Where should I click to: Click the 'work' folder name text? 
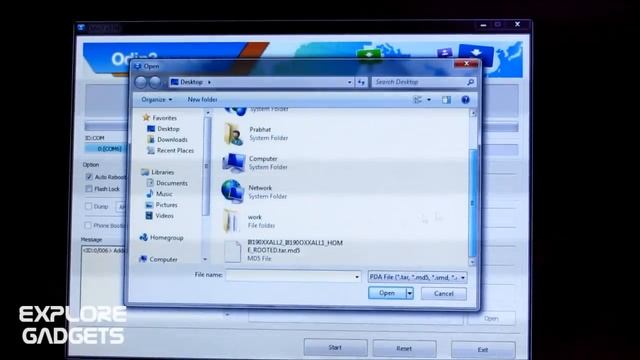pos(255,217)
